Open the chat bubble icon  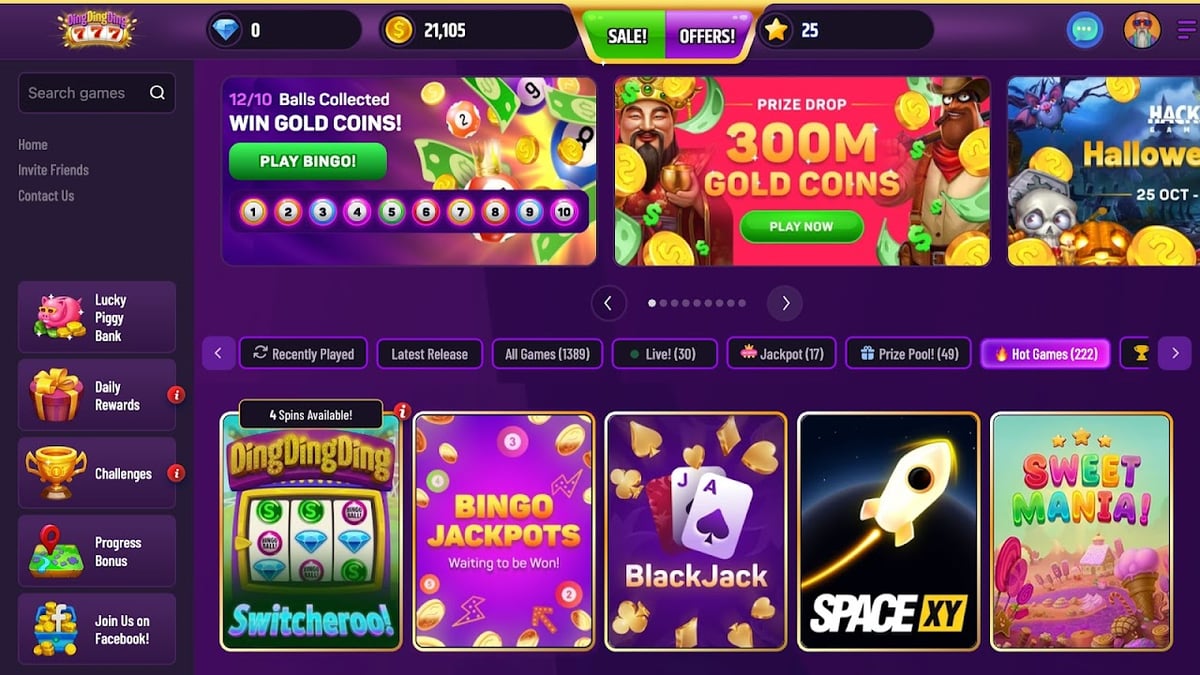pyautogui.click(x=1084, y=30)
